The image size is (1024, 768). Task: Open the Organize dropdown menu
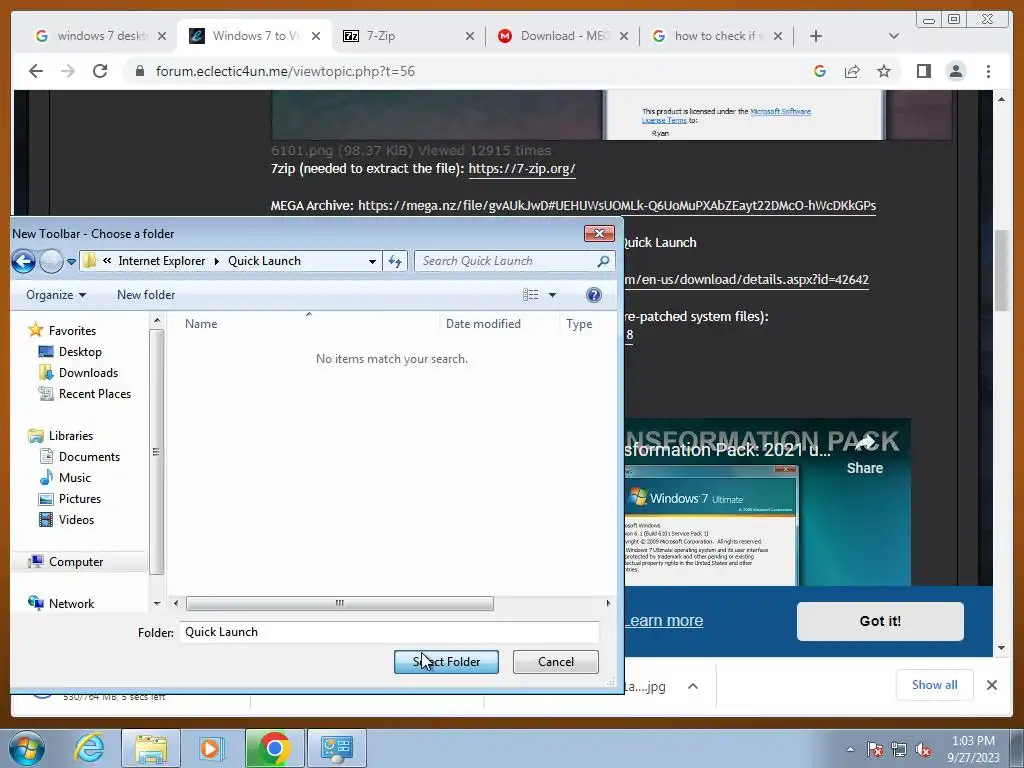pos(56,295)
